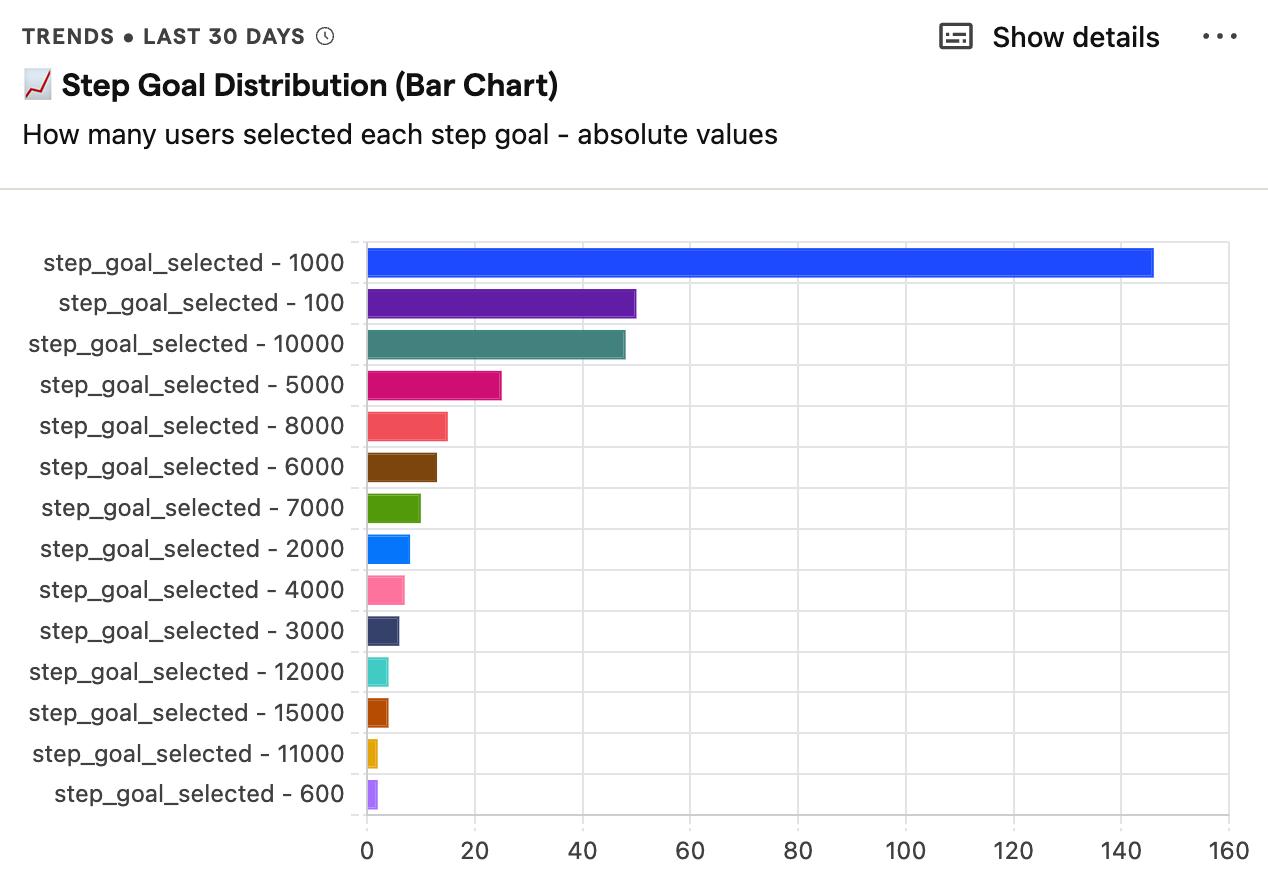The image size is (1268, 874).
Task: Select the magenta step goal 5000 bar
Action: coord(434,385)
